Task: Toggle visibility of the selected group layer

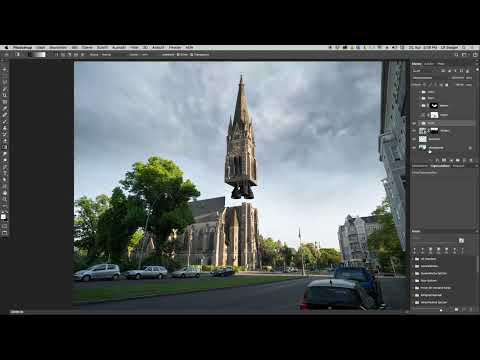Action: pyautogui.click(x=414, y=123)
